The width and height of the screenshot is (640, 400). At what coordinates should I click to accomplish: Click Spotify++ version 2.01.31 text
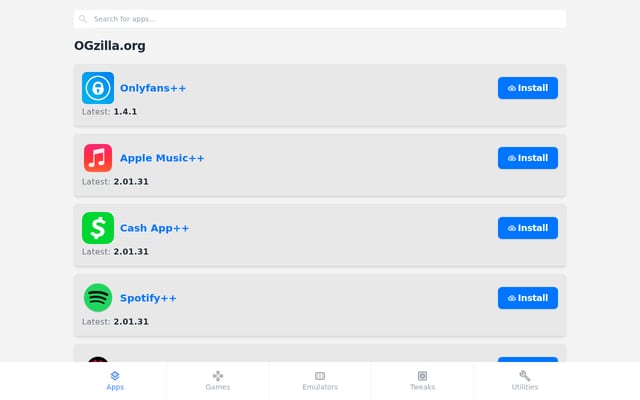(131, 322)
